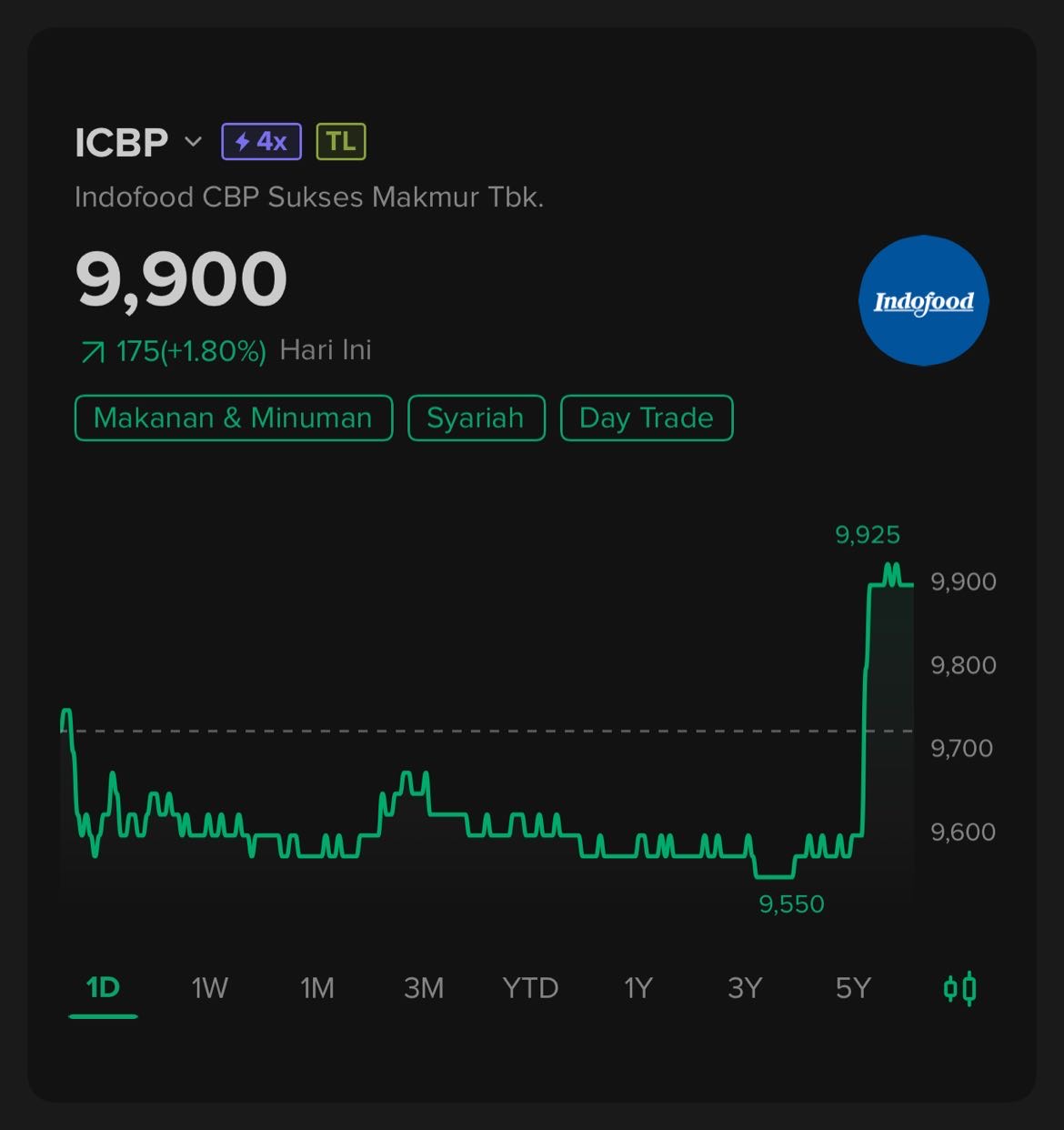
Task: Switch to the 3Y timeframe
Action: 745,988
